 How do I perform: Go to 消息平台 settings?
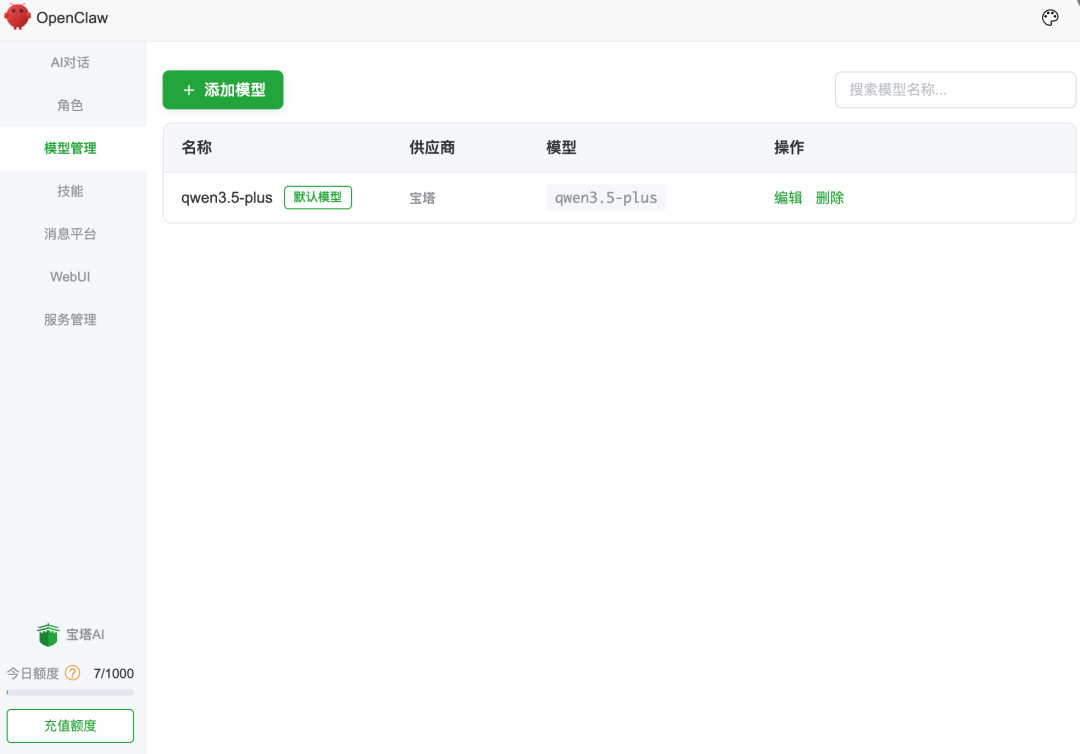[69, 233]
